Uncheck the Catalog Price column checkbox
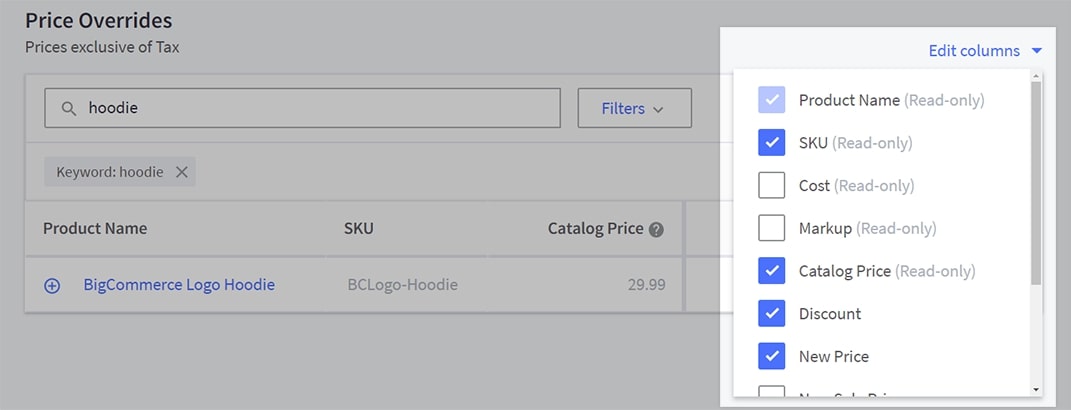The width and height of the screenshot is (1071, 410). pos(772,271)
